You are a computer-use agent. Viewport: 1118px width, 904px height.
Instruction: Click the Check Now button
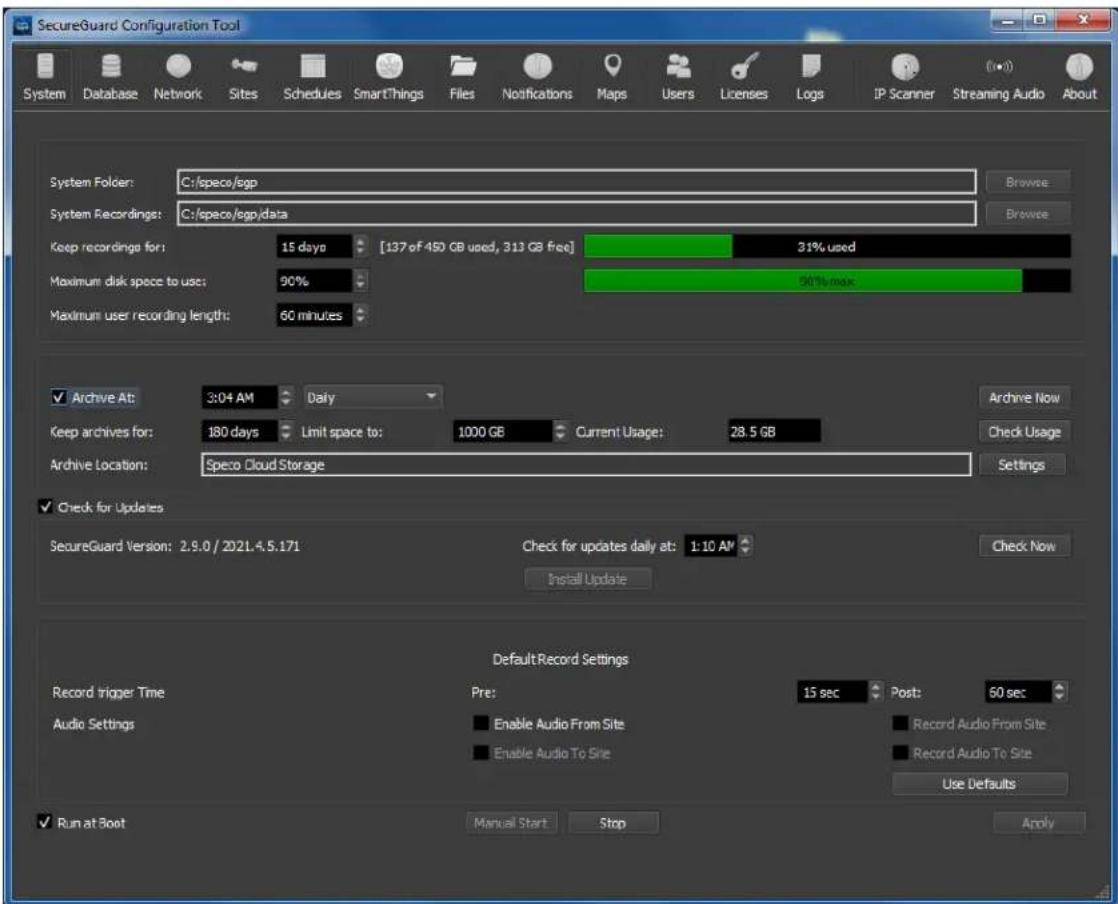coord(1024,546)
